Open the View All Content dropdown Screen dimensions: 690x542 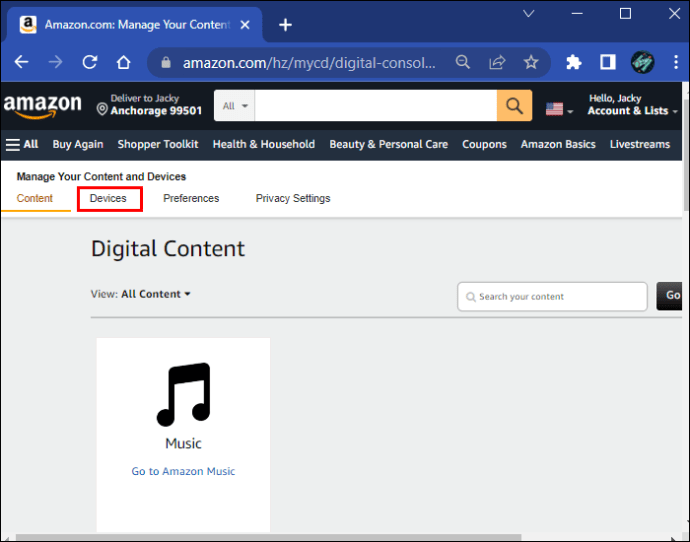[x=155, y=294]
